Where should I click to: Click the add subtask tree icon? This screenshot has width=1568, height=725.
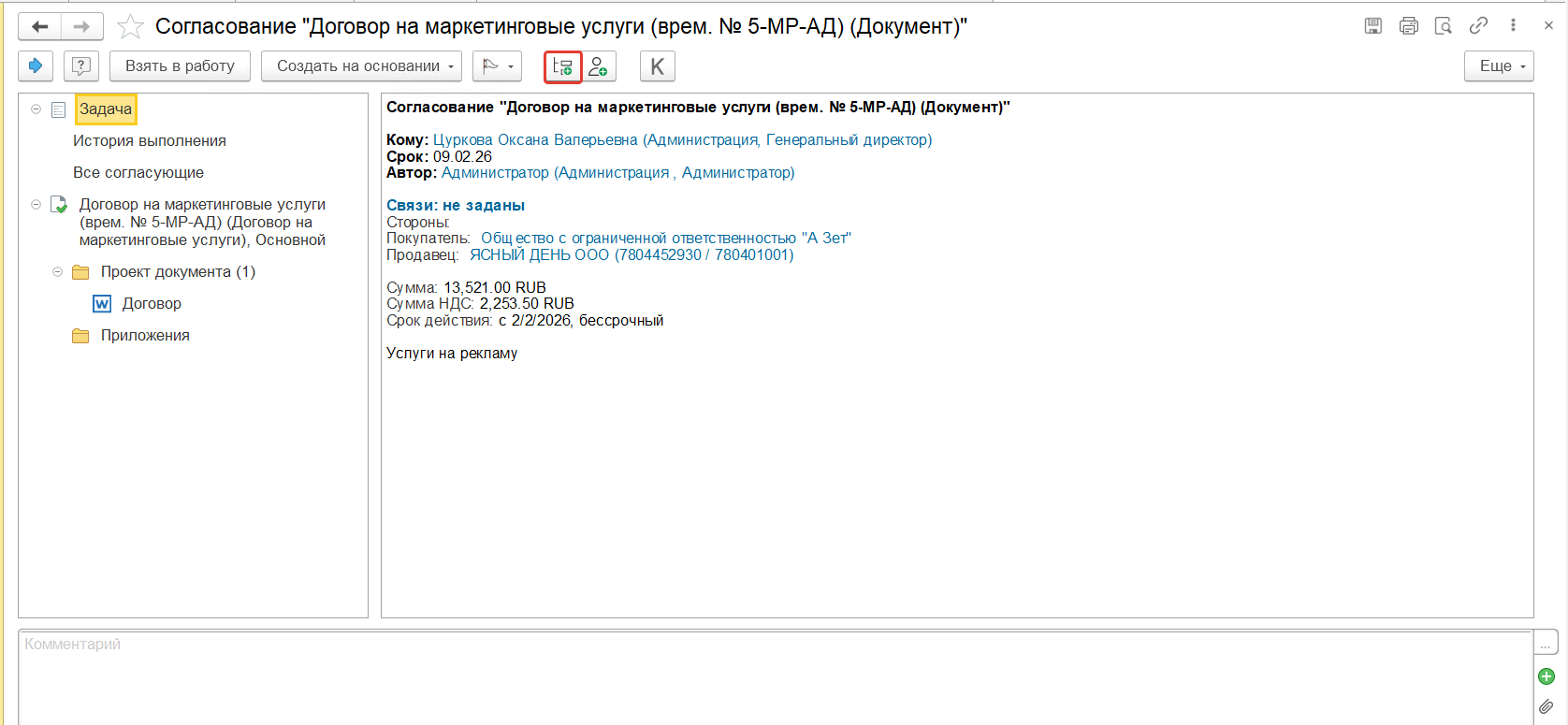click(x=563, y=66)
